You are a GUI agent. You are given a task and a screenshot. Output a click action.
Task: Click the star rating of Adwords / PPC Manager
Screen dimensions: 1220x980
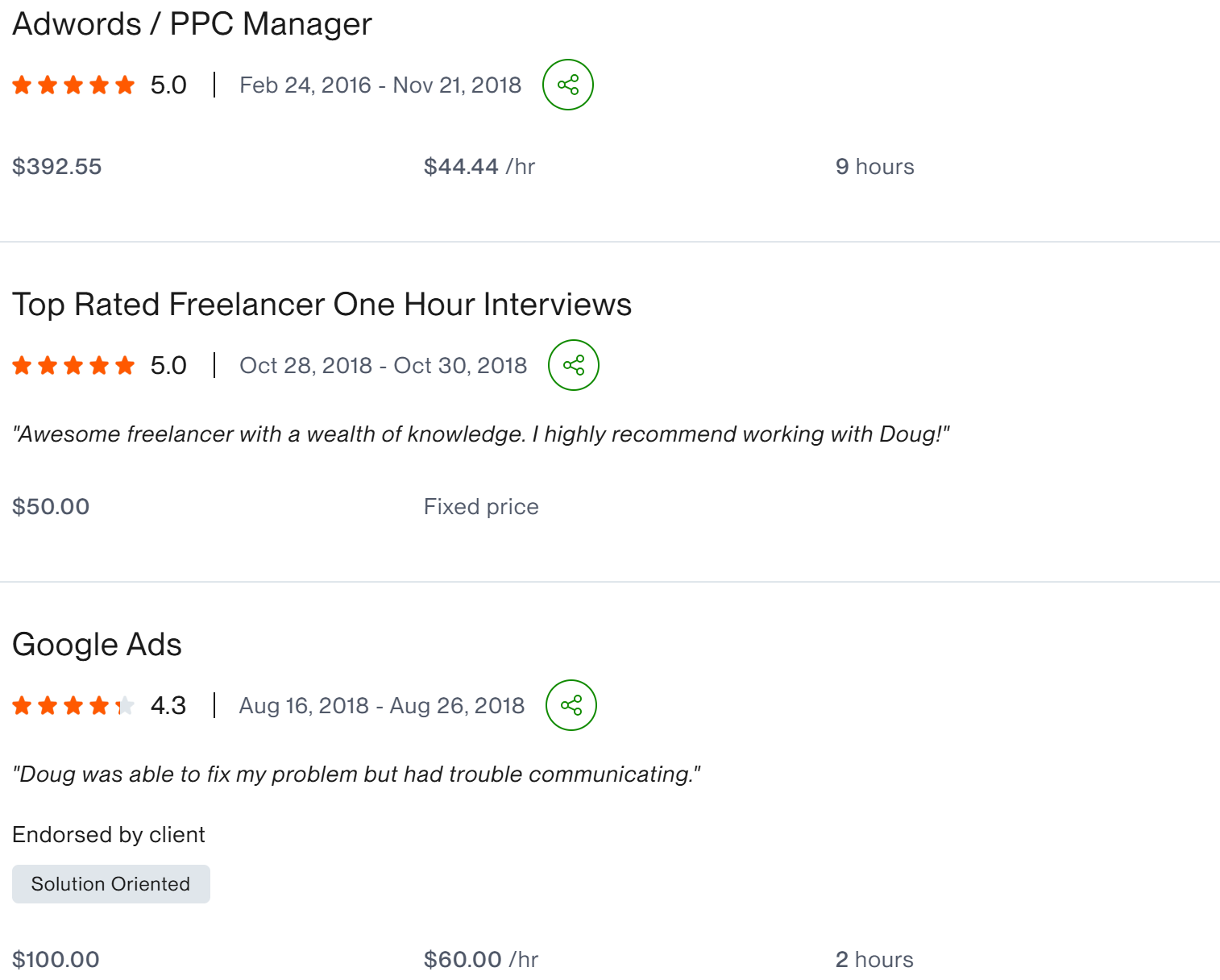(73, 85)
